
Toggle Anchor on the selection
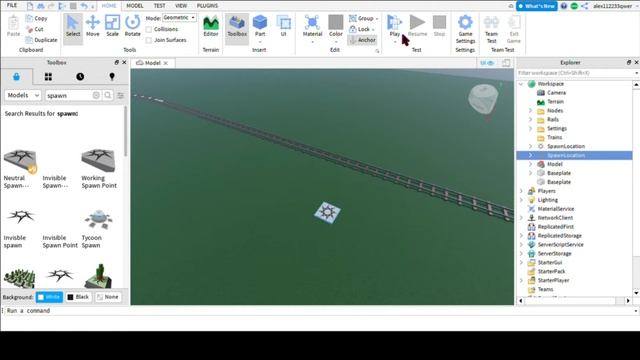click(362, 40)
